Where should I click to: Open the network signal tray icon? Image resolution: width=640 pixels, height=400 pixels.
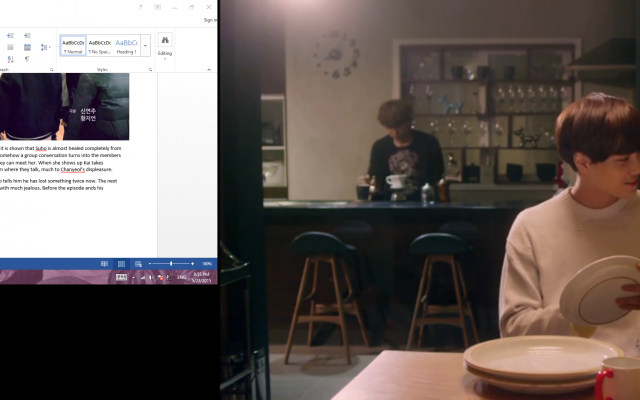[x=142, y=278]
